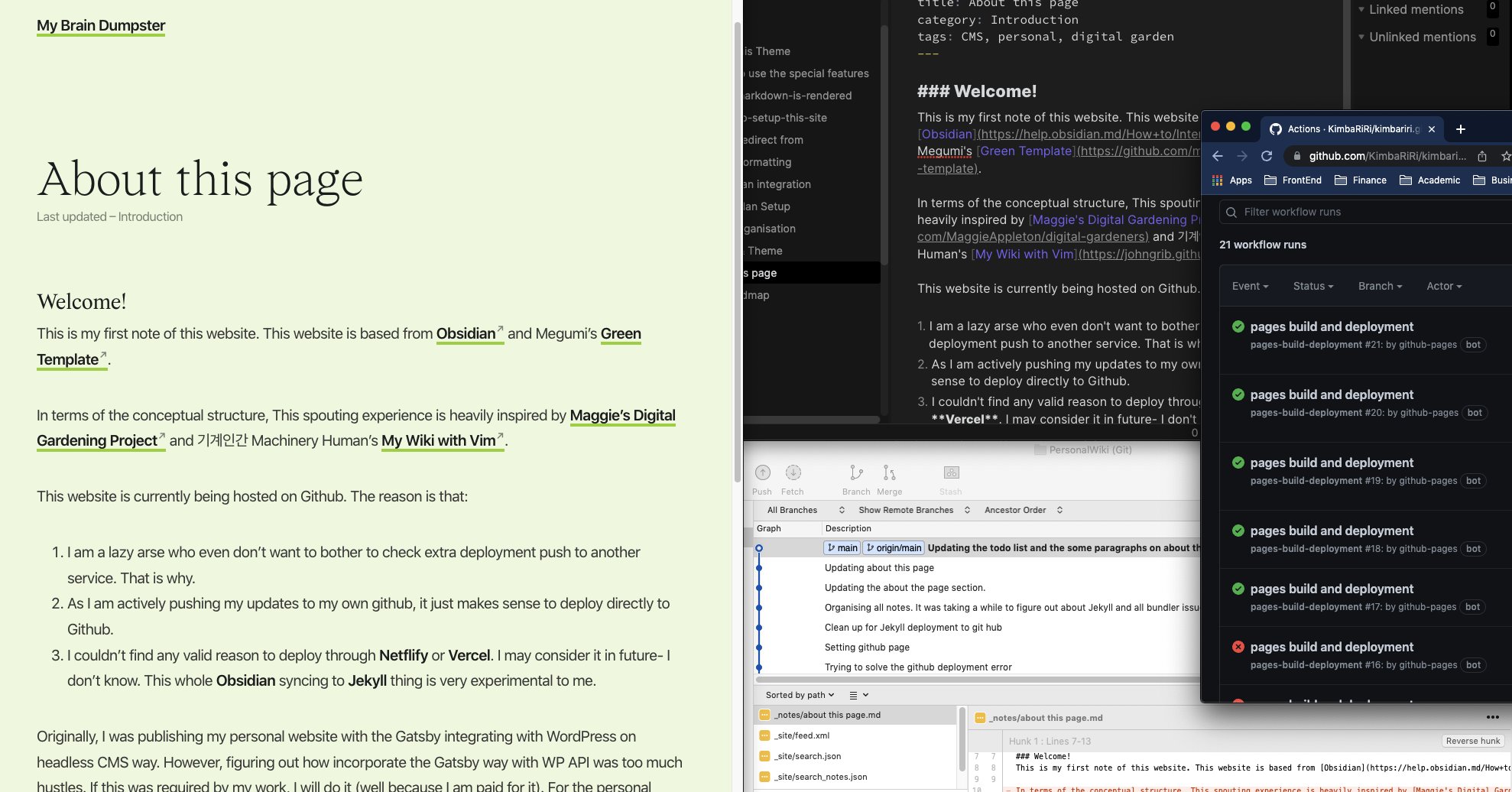Image resolution: width=1512 pixels, height=792 pixels.
Task: Open the Apps bookmarks shortcut
Action: [x=1231, y=180]
